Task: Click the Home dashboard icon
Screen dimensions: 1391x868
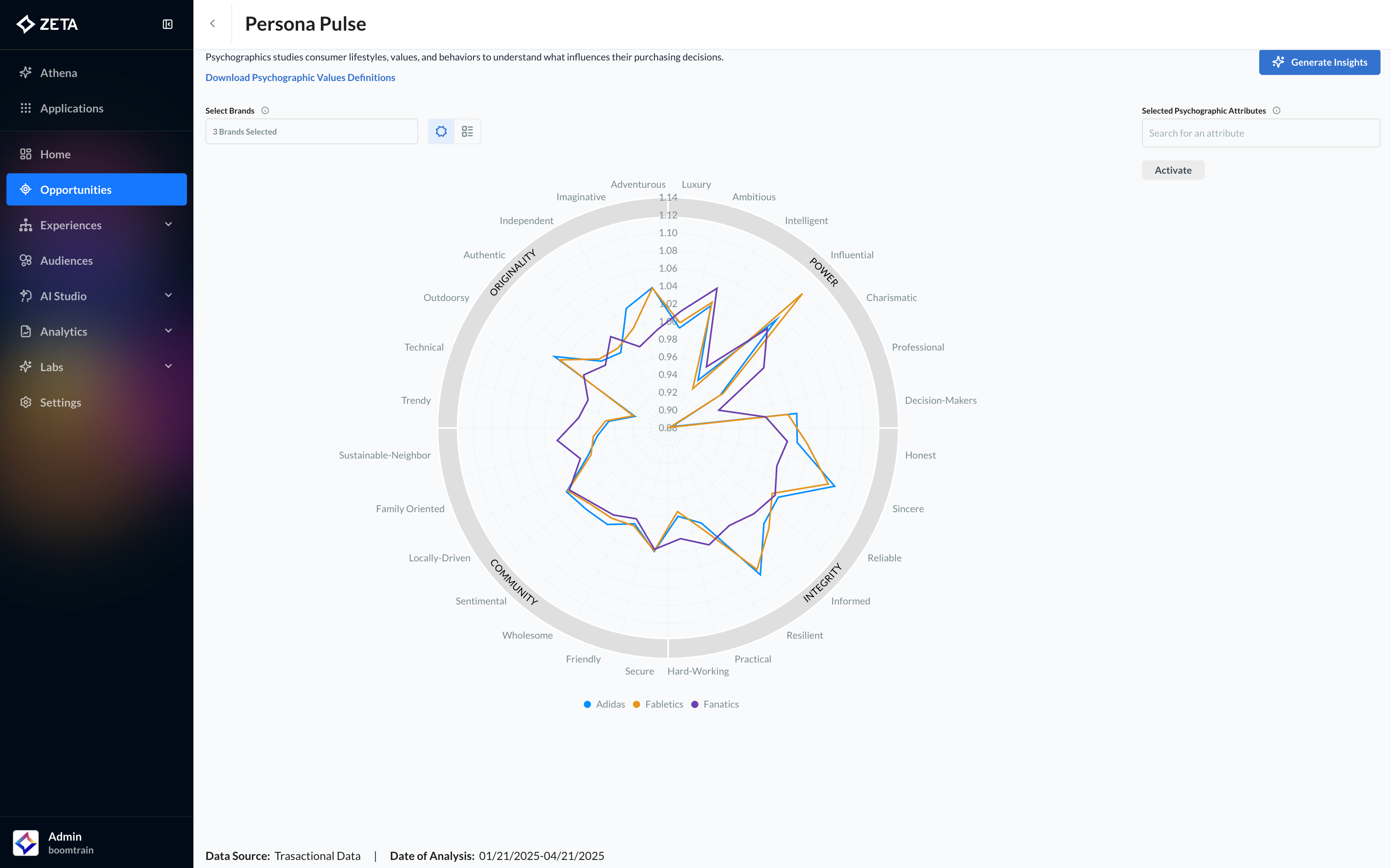Action: [25, 154]
